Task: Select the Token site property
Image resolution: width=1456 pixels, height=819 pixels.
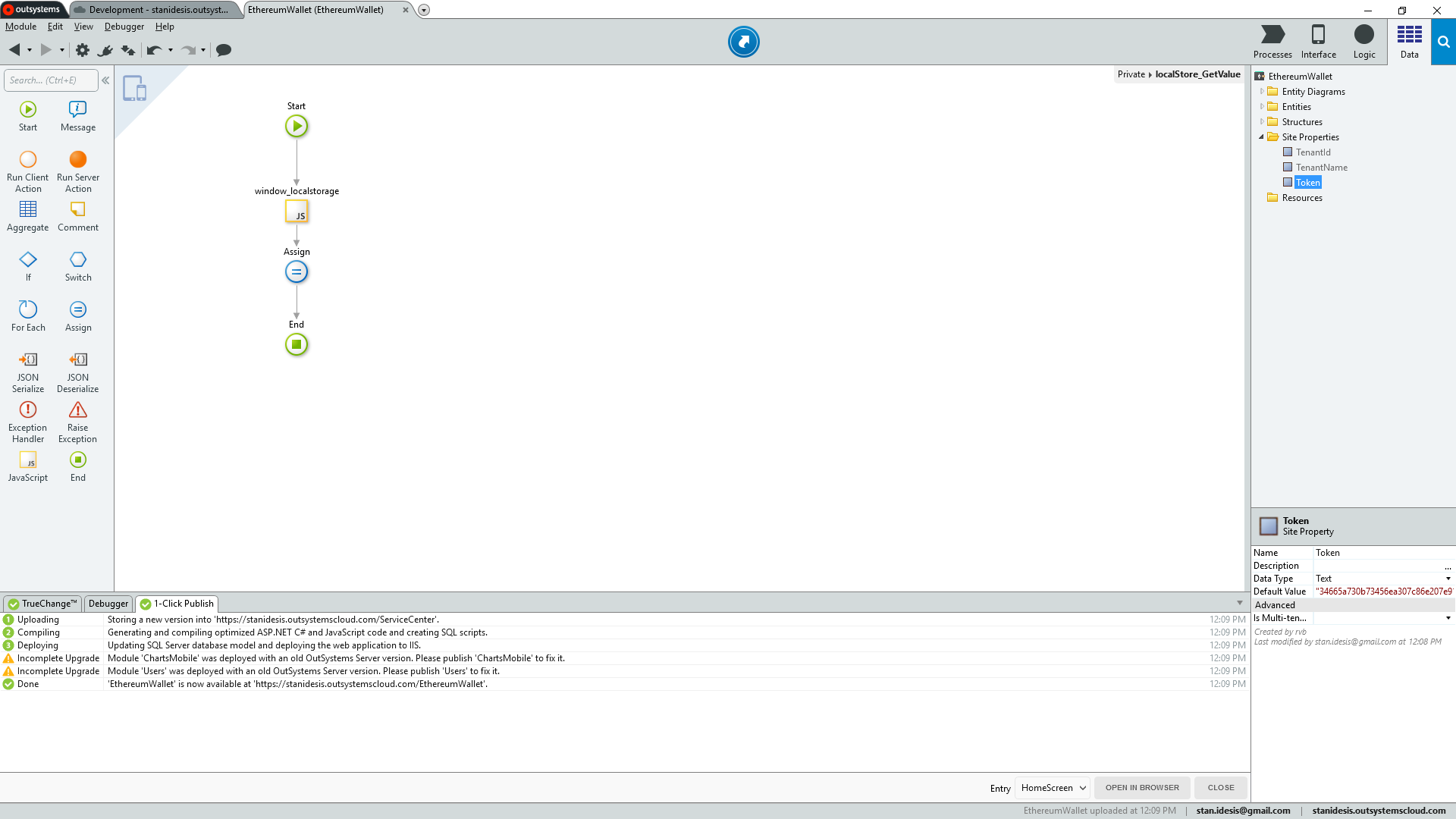Action: coord(1308,182)
